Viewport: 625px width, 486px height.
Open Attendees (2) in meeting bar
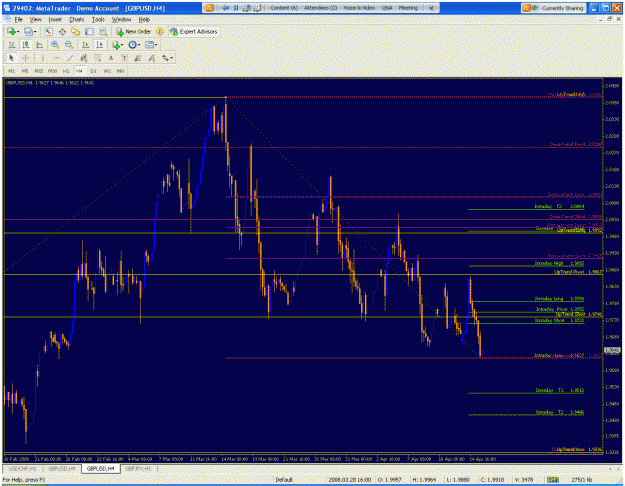320,8
